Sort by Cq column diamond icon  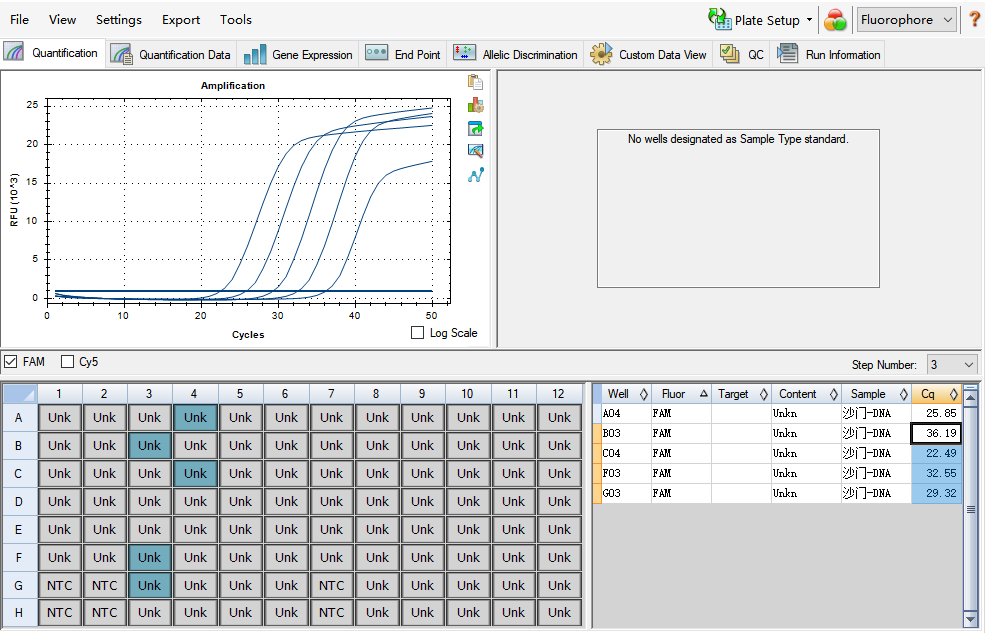(954, 394)
